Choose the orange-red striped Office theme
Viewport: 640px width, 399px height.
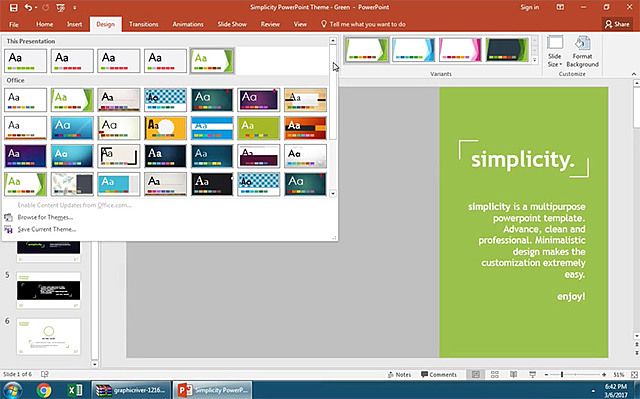click(305, 128)
